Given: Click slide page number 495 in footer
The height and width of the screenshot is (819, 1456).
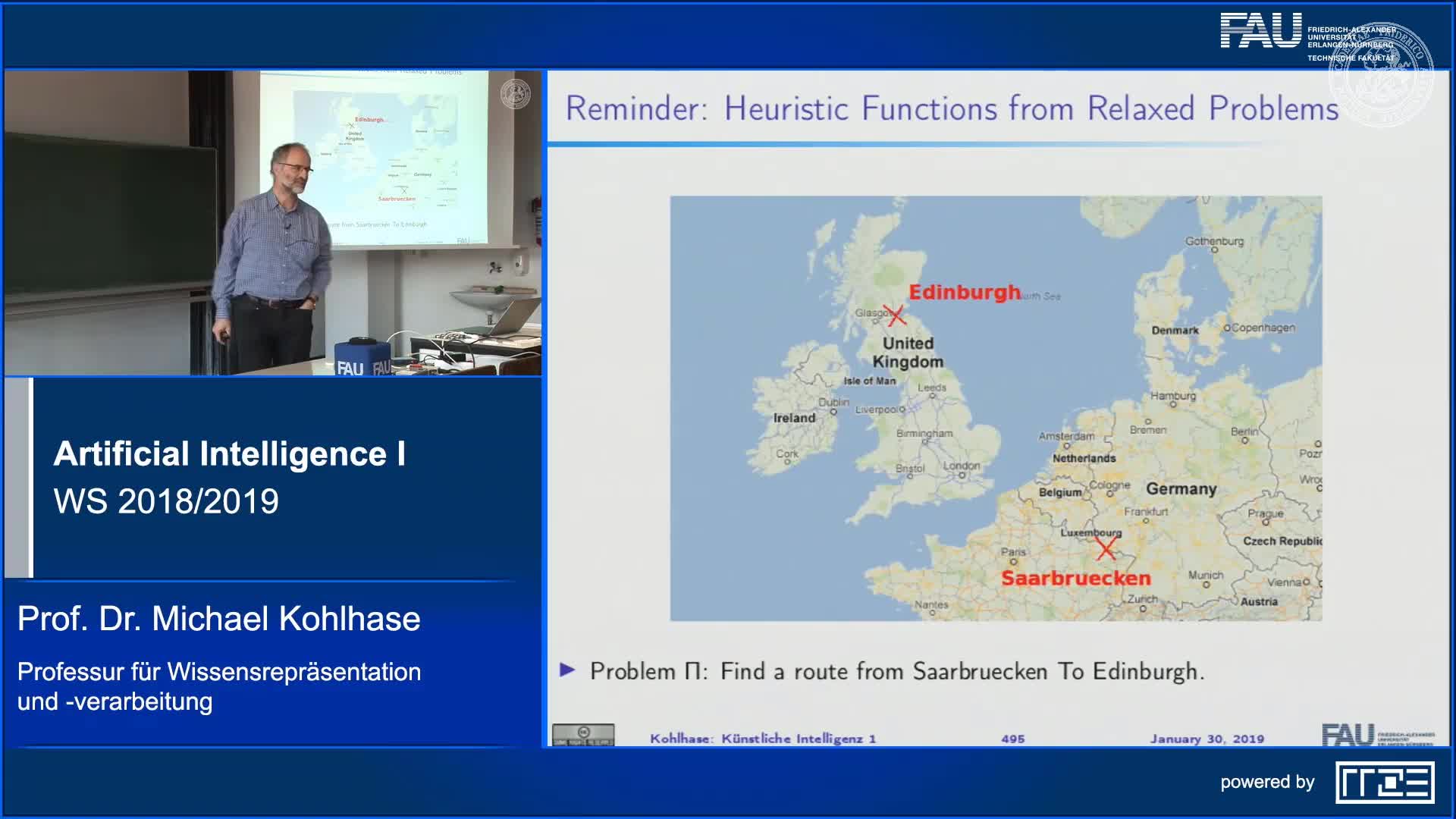Looking at the screenshot, I should point(1012,739).
